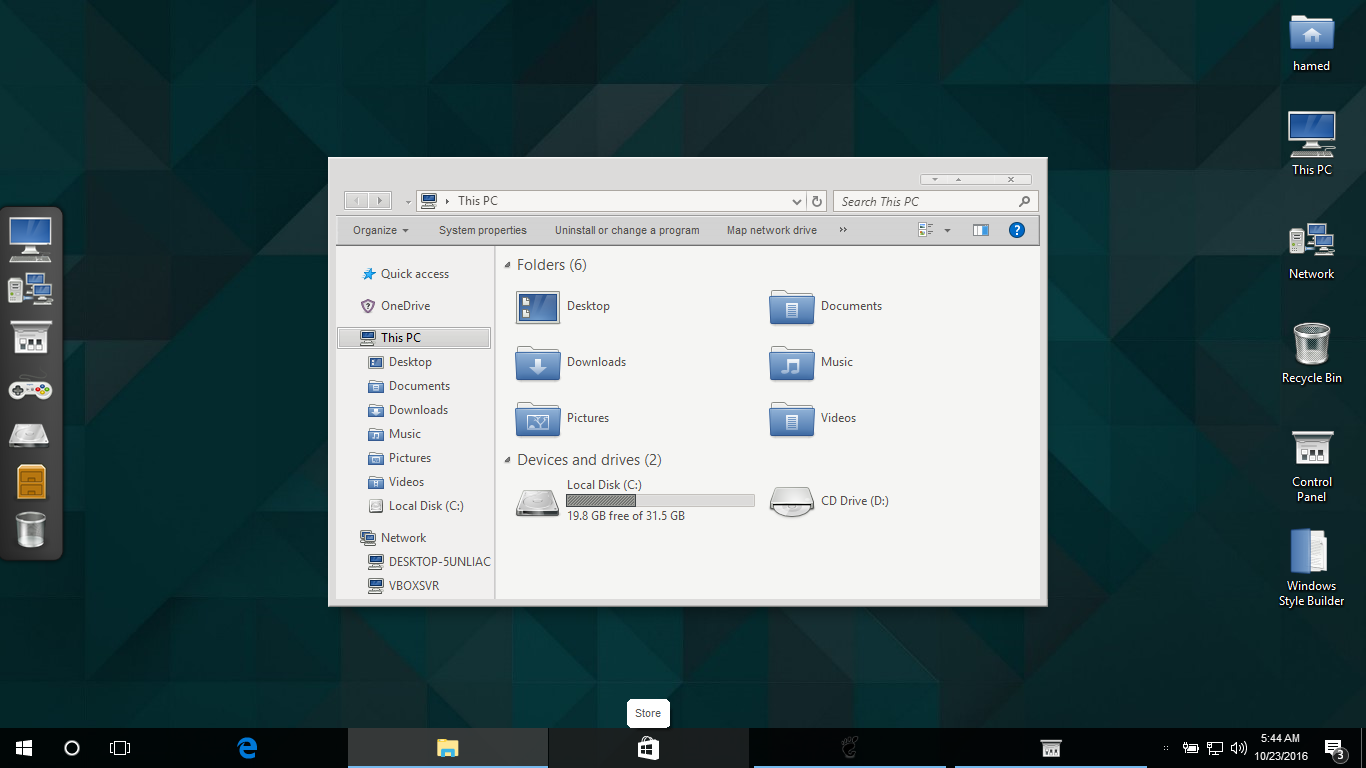Click the file cabinet icon in the dock
Screen dimensions: 1366x768
tap(31, 482)
